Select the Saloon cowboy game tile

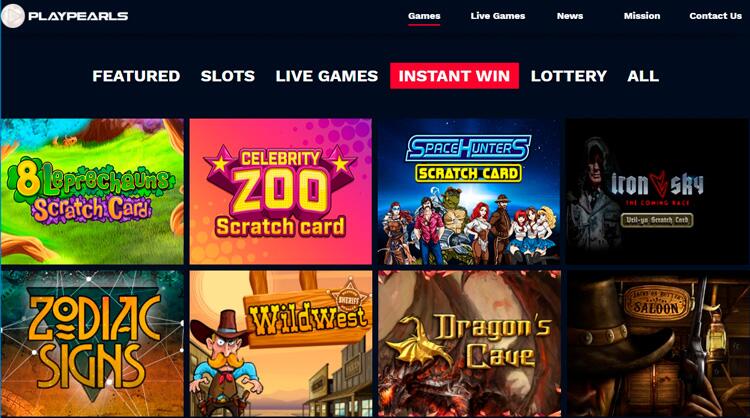(658, 343)
